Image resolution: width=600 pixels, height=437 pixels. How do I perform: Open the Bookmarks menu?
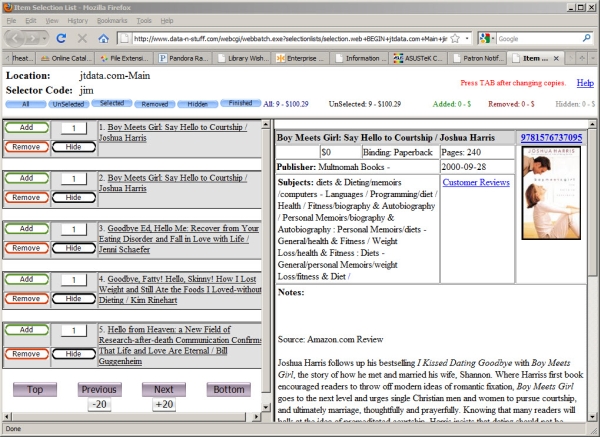click(112, 21)
